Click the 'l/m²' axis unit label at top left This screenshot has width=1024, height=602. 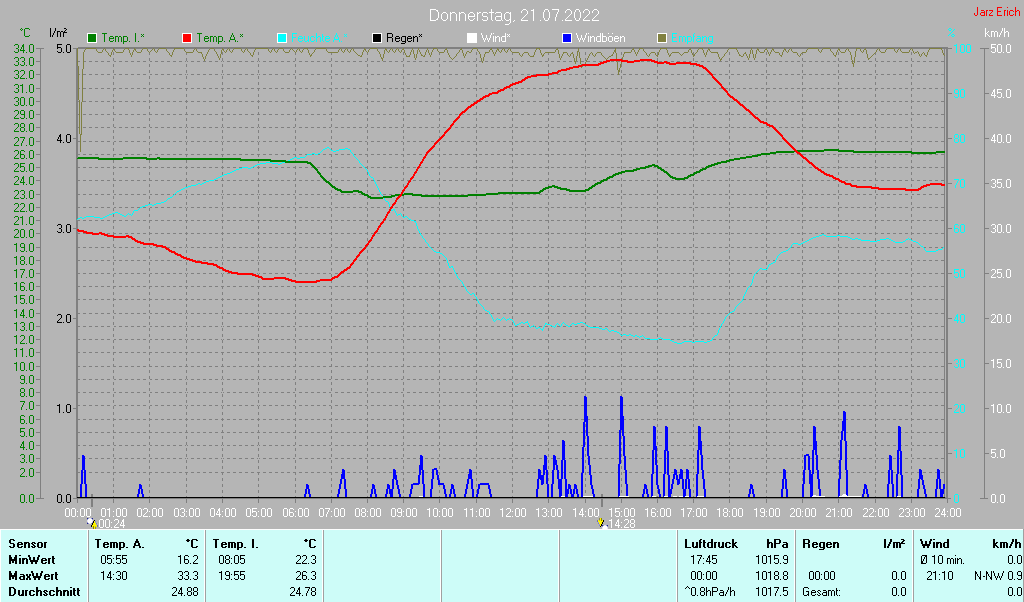(57, 33)
